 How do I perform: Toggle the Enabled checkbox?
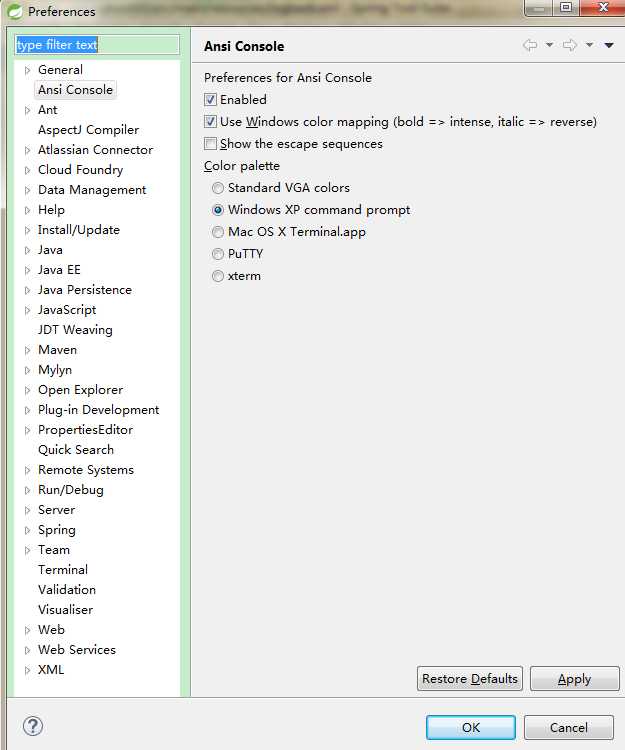coord(210,99)
